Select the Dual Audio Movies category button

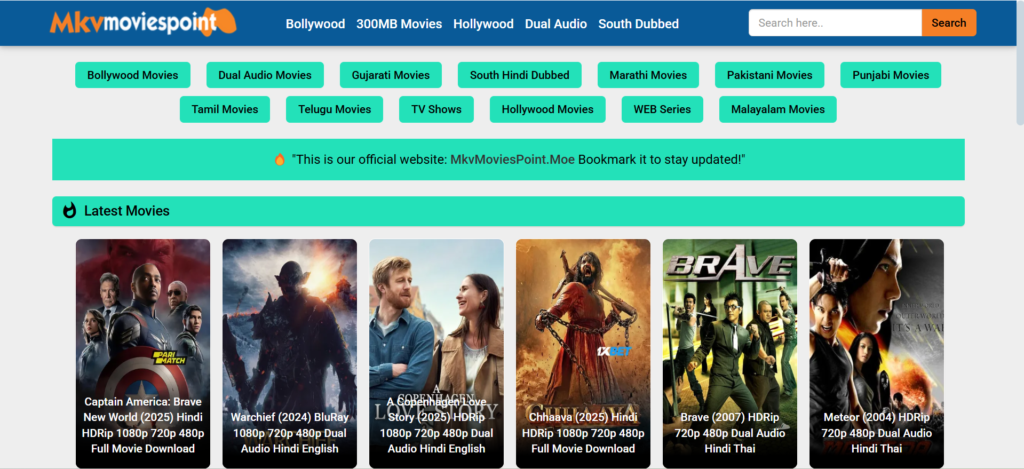coord(265,75)
